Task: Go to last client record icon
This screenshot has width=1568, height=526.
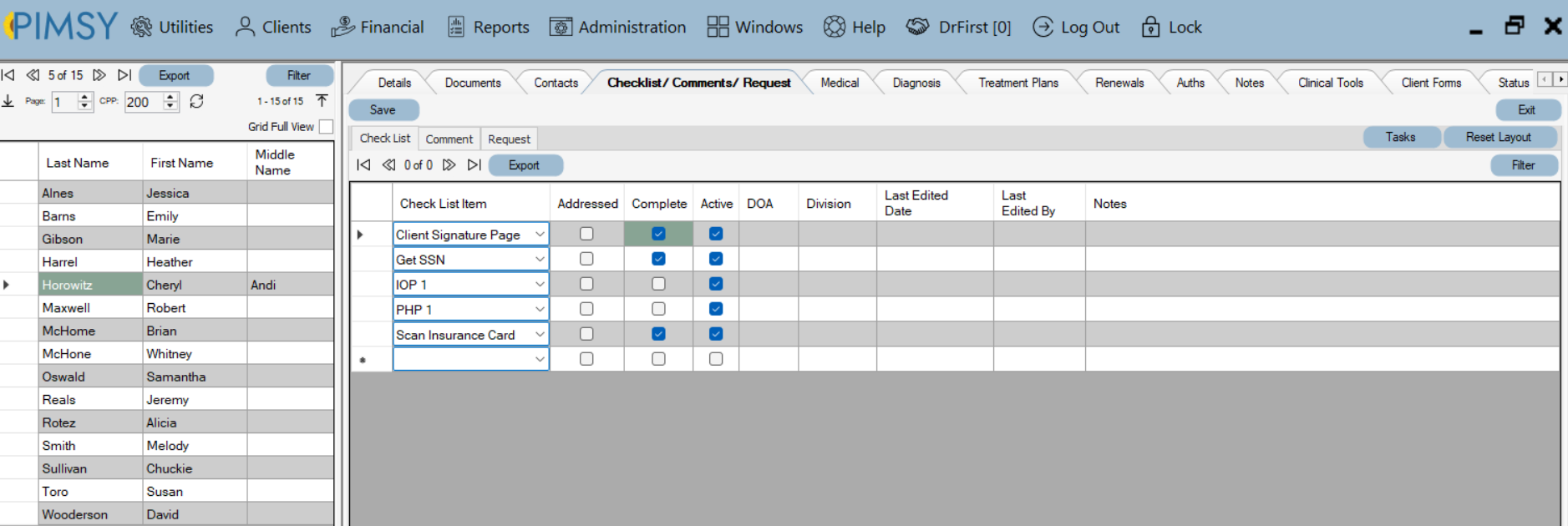Action: [x=124, y=75]
